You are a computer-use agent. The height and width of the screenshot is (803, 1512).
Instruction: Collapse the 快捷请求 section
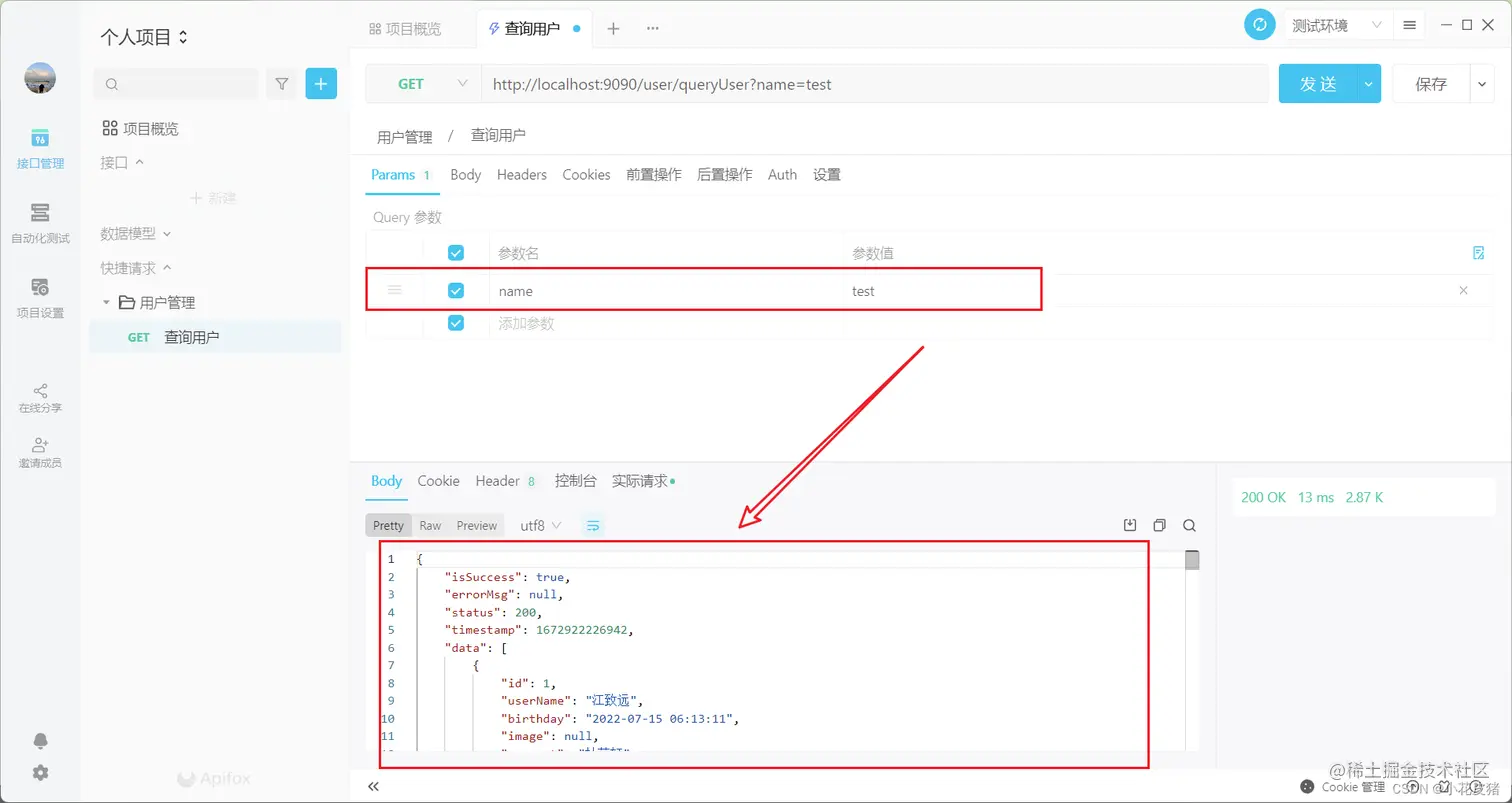click(136, 268)
